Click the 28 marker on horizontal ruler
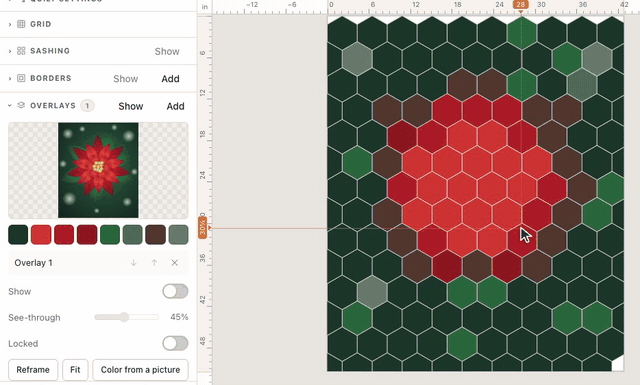640x385 pixels. [x=520, y=5]
